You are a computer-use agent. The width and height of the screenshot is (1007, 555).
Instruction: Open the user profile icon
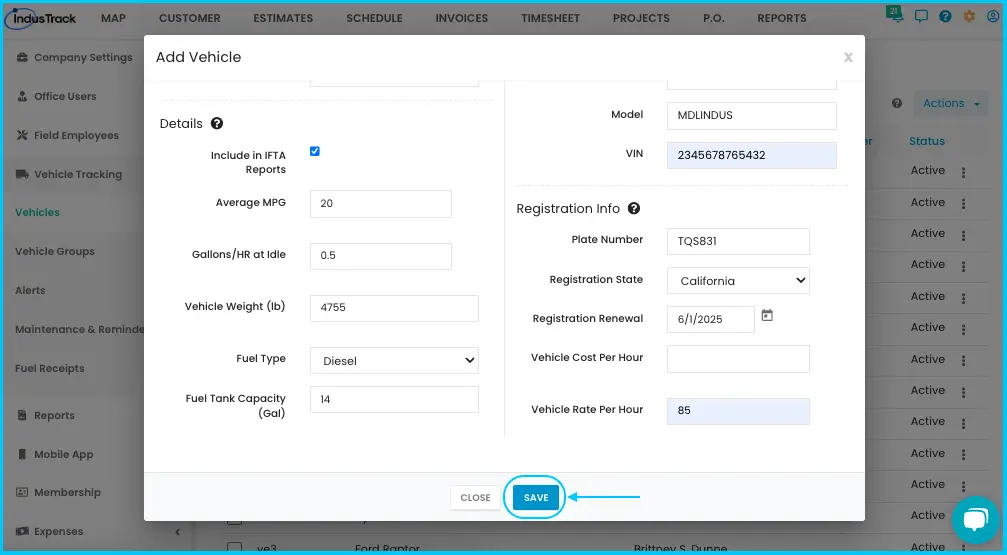coord(993,17)
